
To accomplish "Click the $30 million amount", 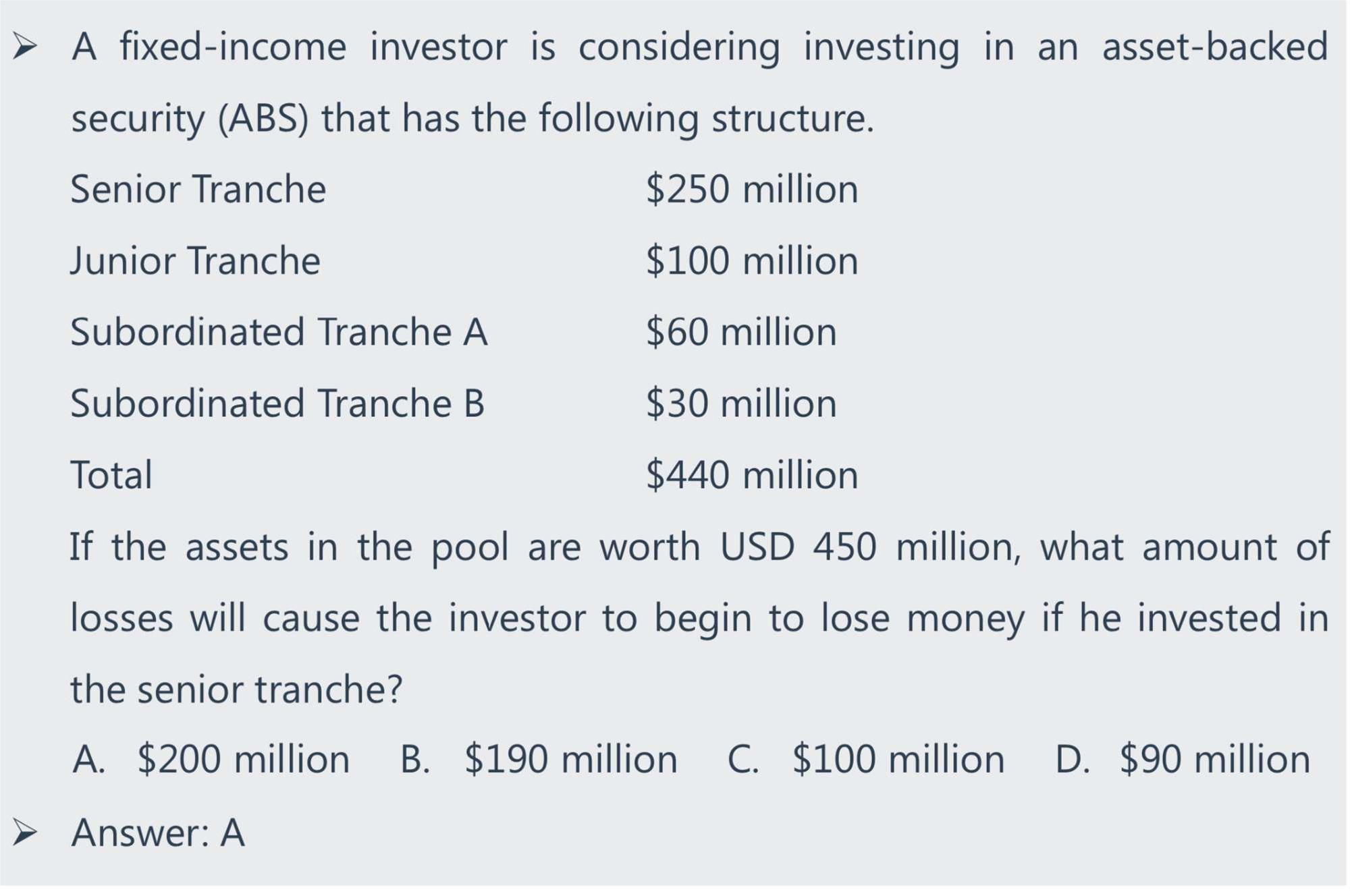I will (741, 403).
